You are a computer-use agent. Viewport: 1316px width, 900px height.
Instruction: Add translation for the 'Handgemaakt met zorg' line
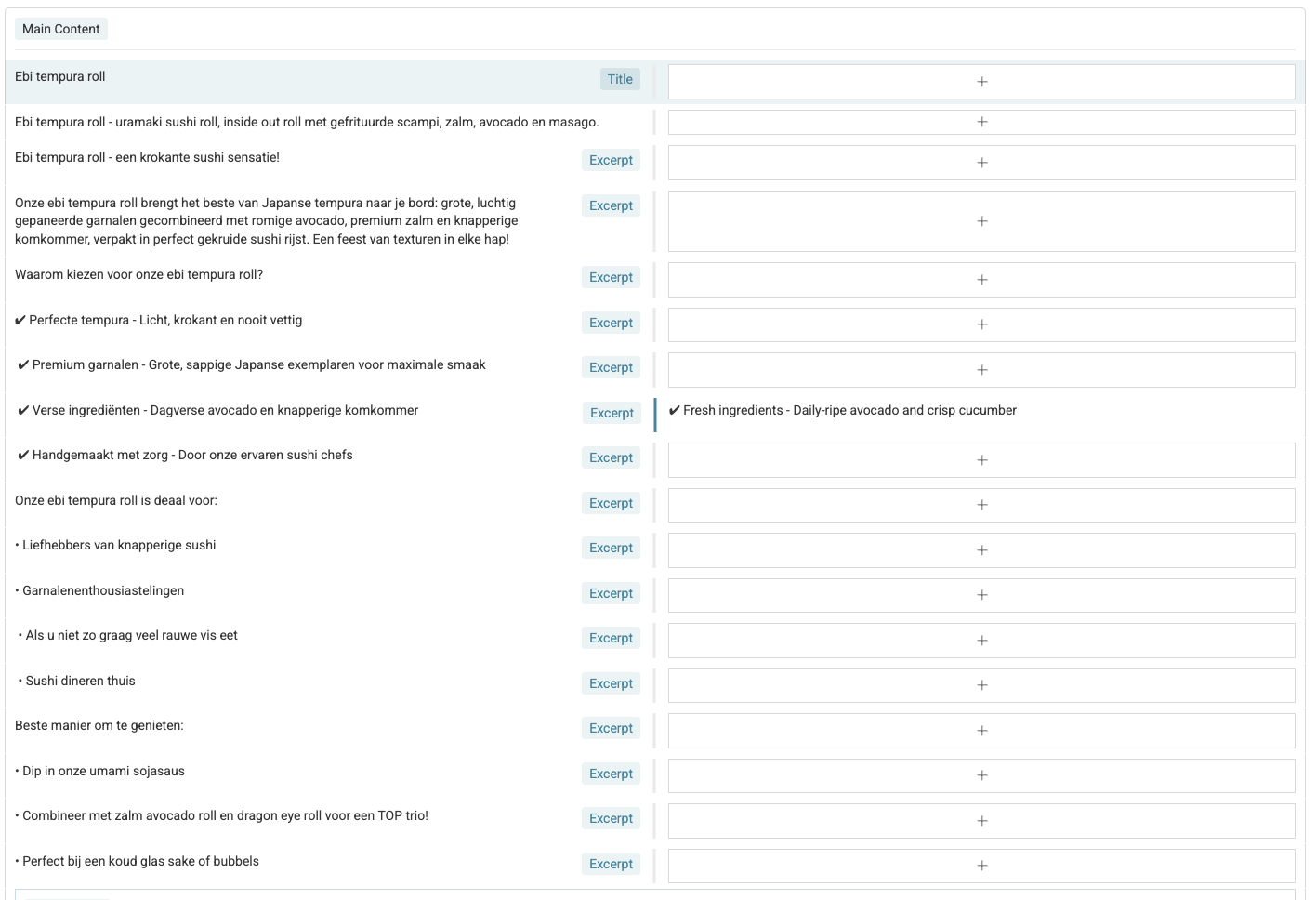(981, 460)
